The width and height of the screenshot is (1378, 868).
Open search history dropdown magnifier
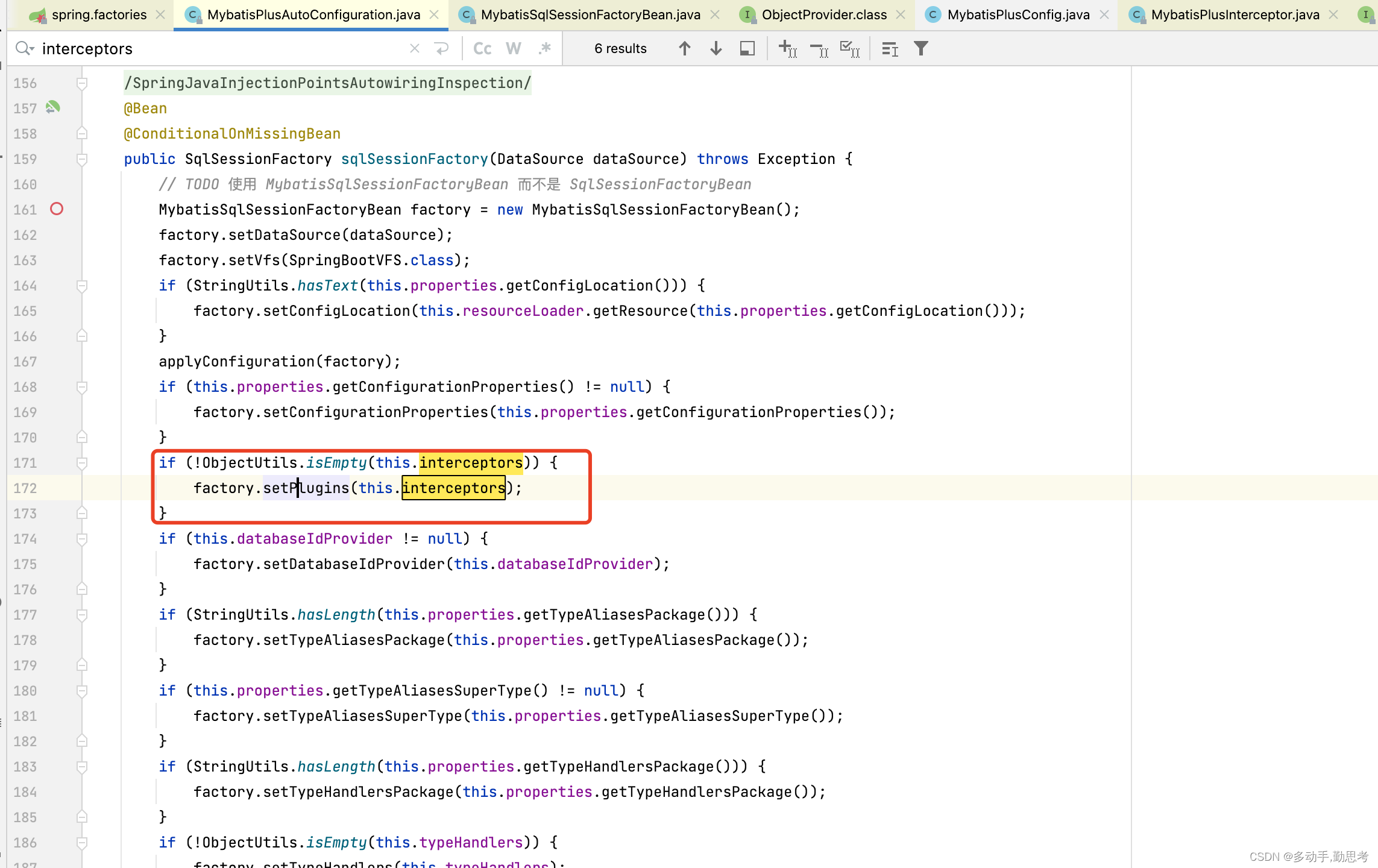coord(24,49)
